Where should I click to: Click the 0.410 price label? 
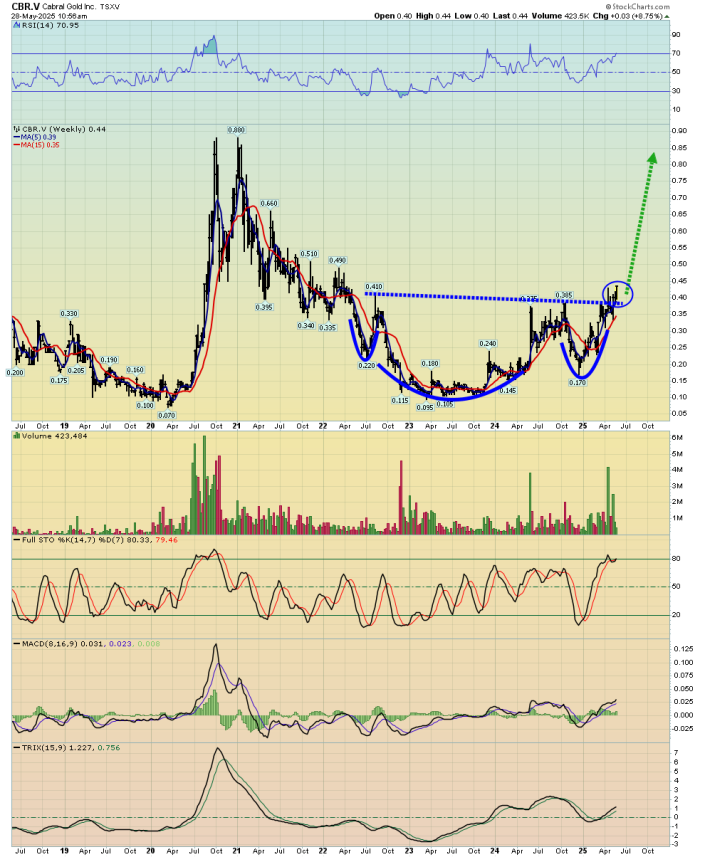click(x=374, y=286)
